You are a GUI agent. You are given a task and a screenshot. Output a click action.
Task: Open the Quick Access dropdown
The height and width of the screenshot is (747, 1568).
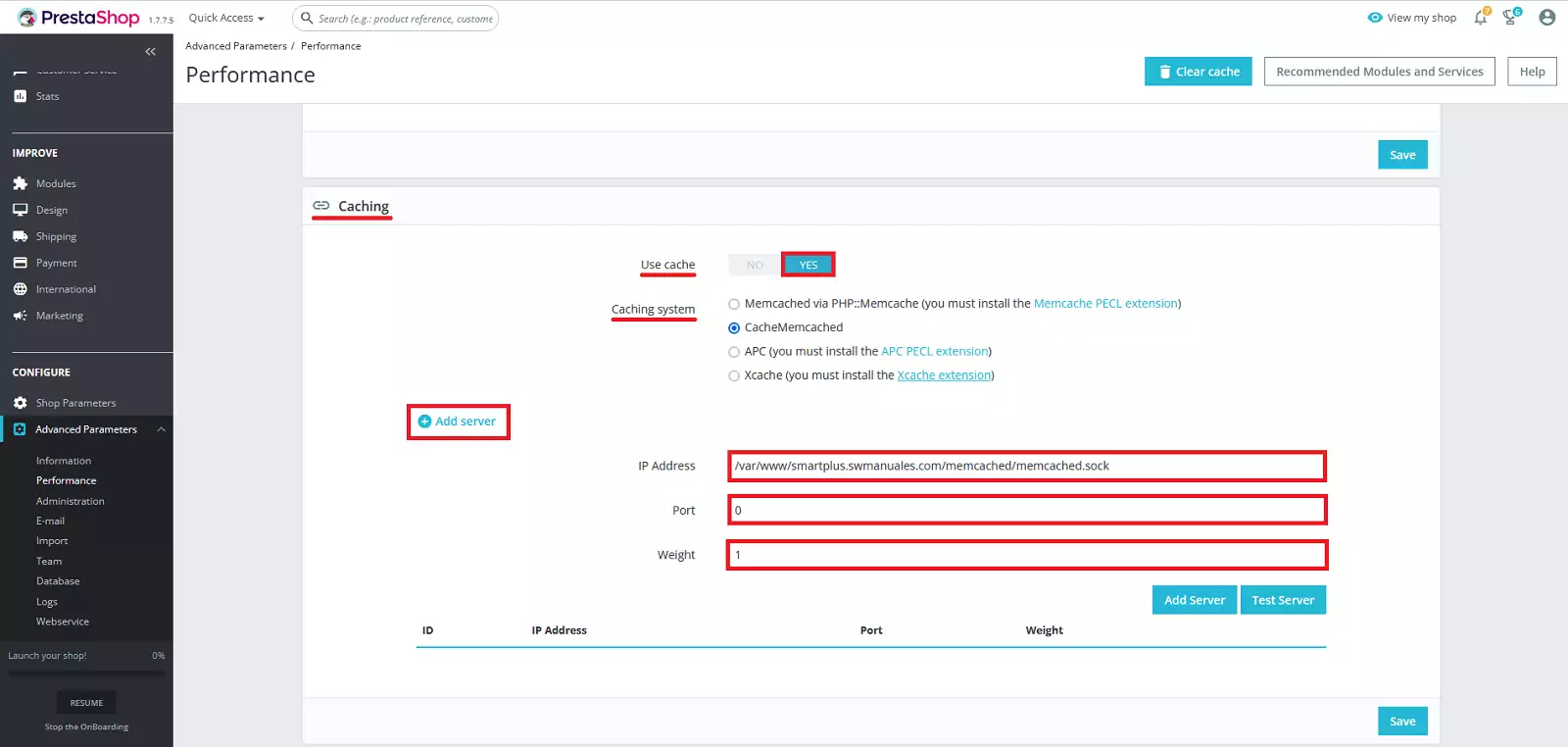[x=226, y=18]
